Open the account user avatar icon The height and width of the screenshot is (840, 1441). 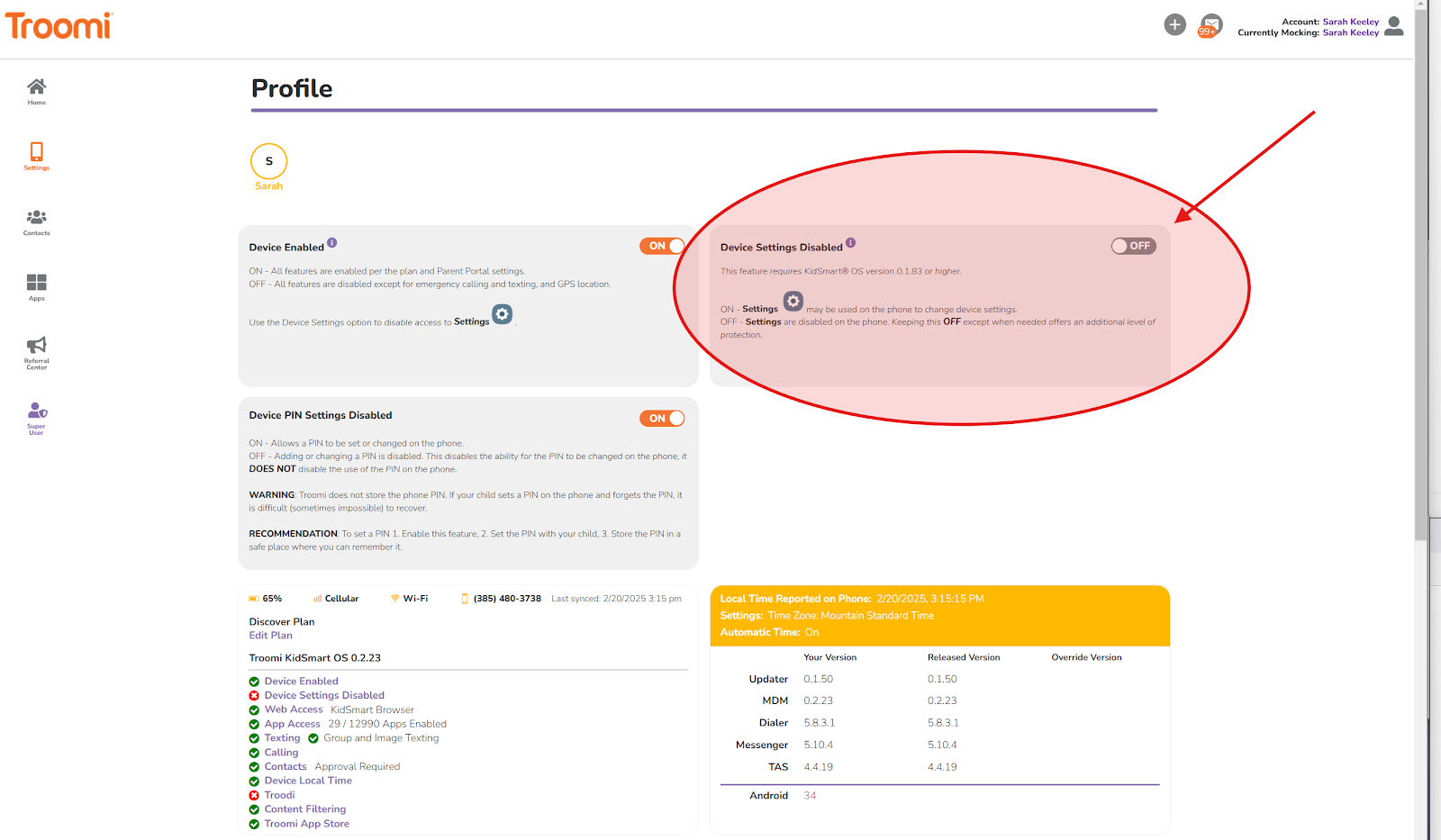1393,26
